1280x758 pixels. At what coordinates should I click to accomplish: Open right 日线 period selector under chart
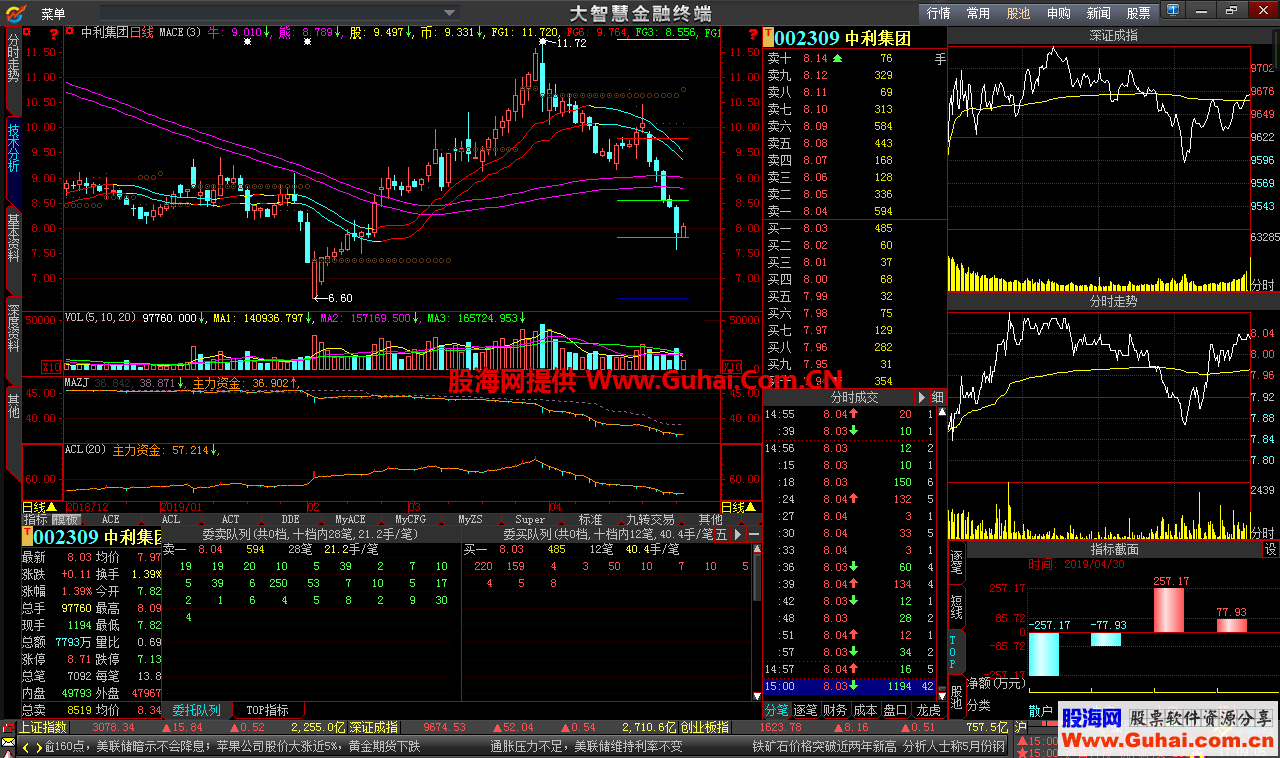tap(738, 507)
